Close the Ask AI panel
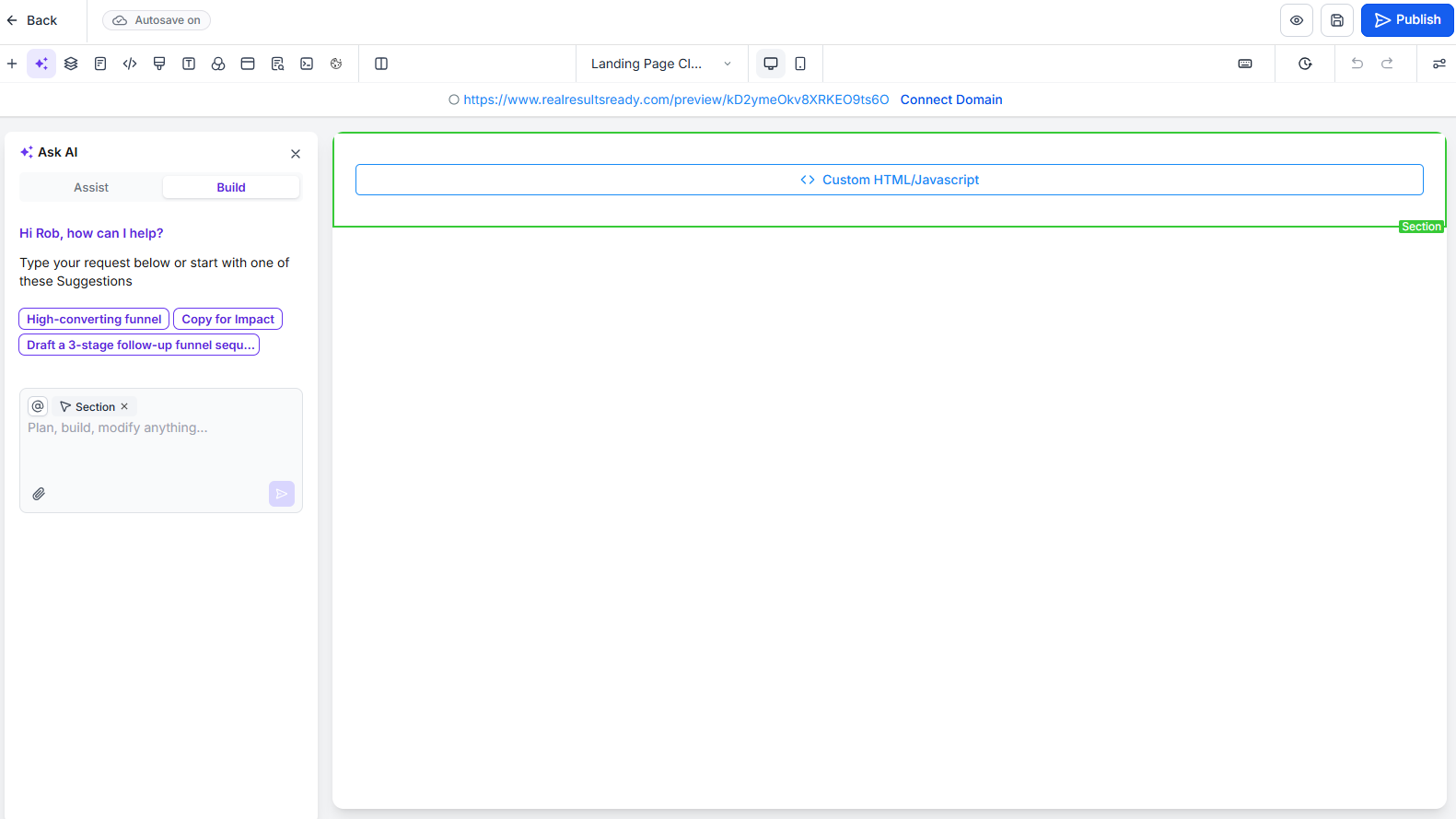The image size is (1456, 819). (x=296, y=154)
